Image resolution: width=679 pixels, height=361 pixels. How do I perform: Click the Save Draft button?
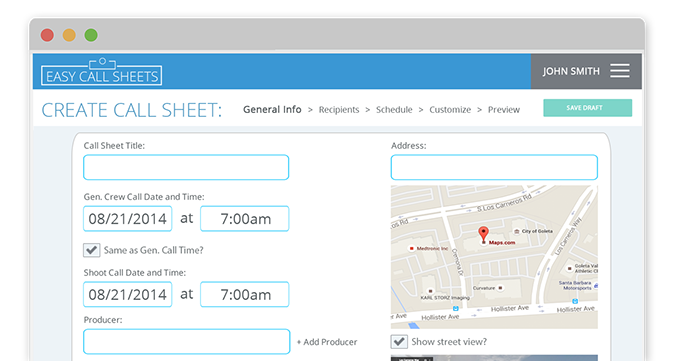588,108
